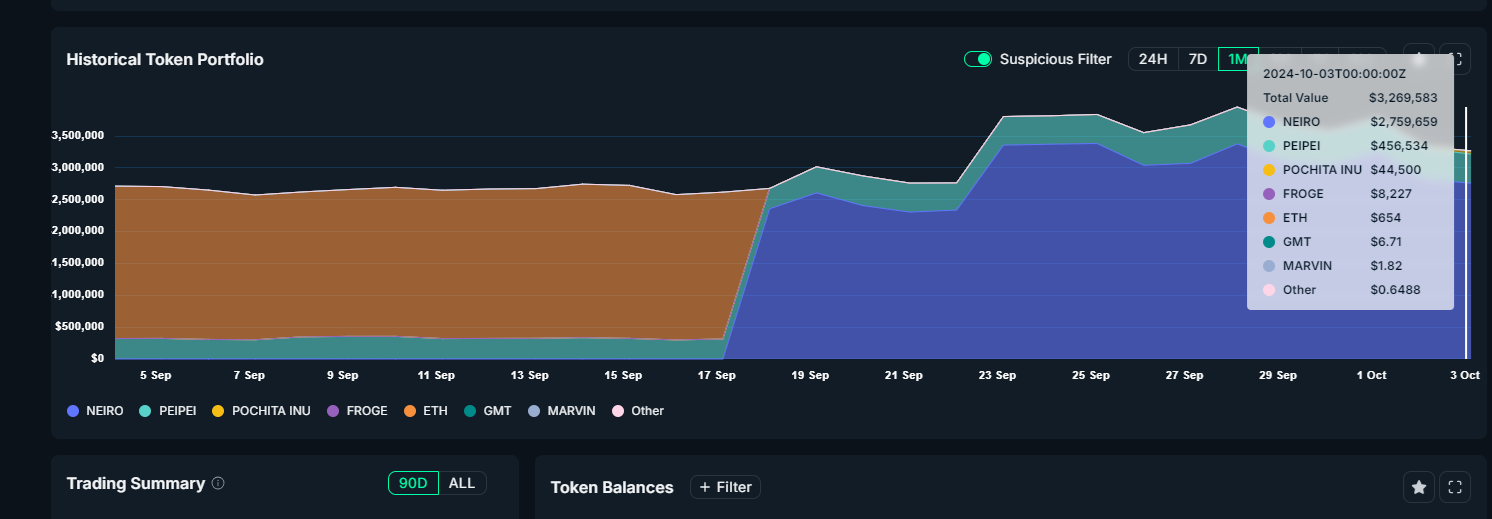Hide POCHITA INU from the chart legend

[261, 411]
